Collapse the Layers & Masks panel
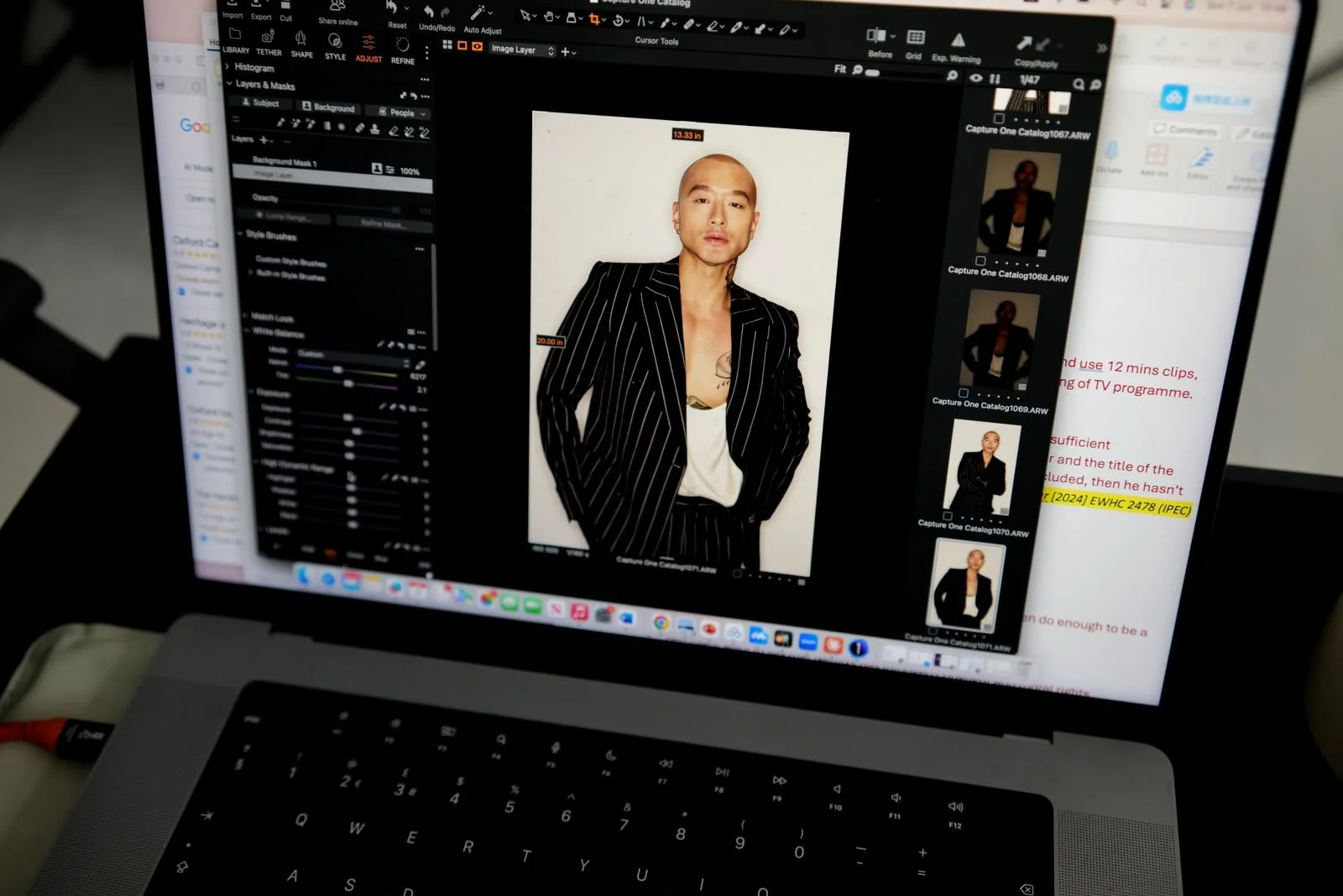Image resolution: width=1343 pixels, height=896 pixels. pos(229,83)
